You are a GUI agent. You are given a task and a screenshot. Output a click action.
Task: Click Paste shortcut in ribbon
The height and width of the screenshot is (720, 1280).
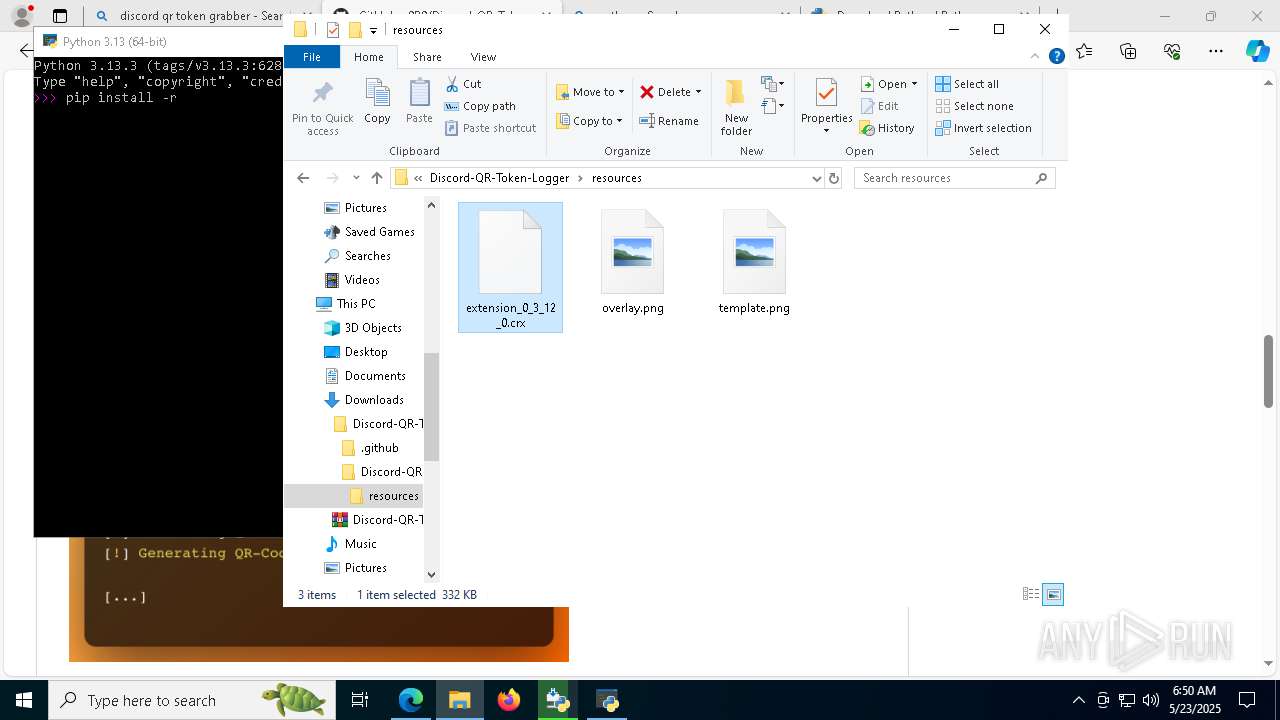click(490, 128)
